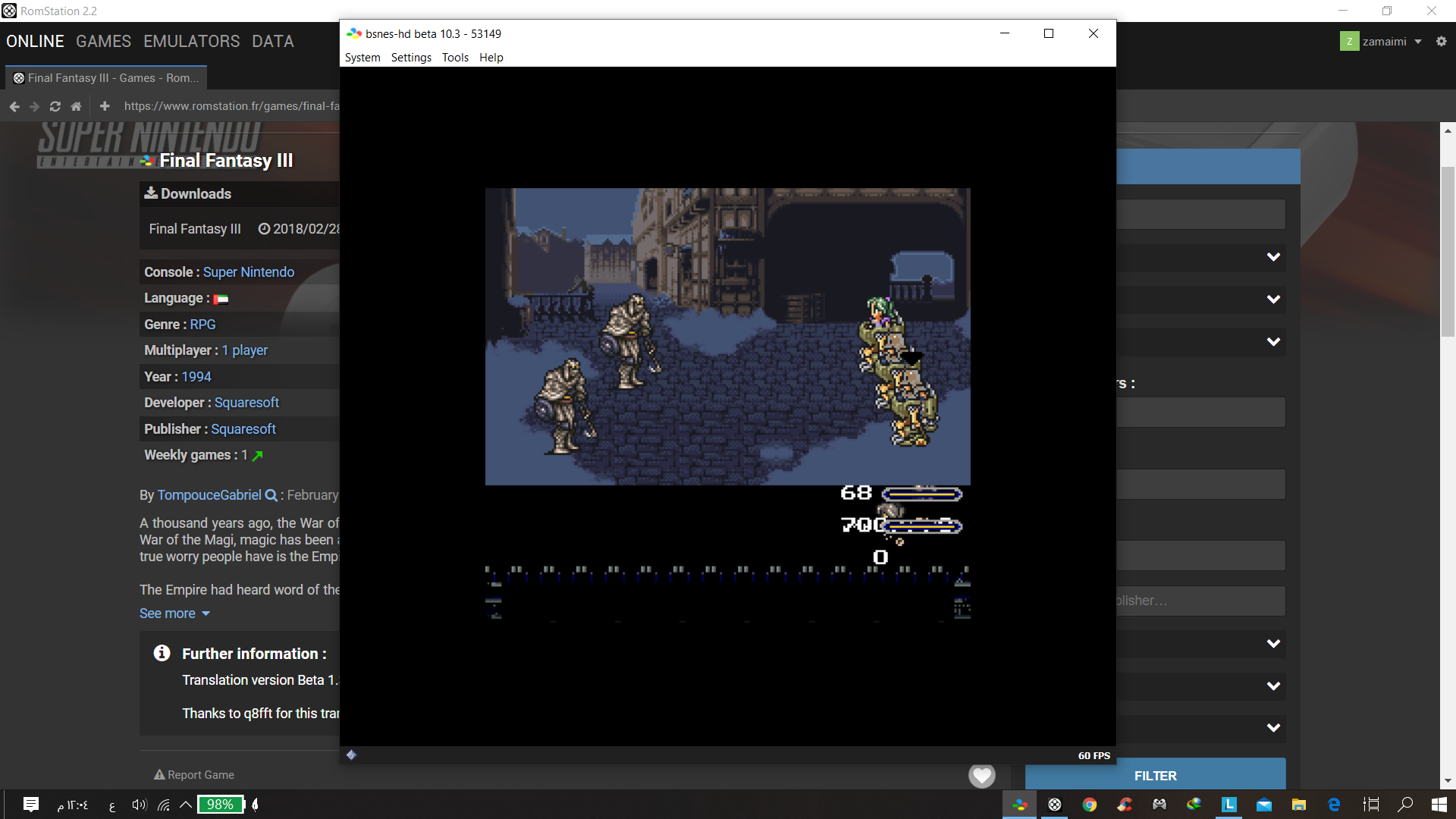Click the page vertical scrollbar
Viewport: 1456px width, 819px height.
1448,250
